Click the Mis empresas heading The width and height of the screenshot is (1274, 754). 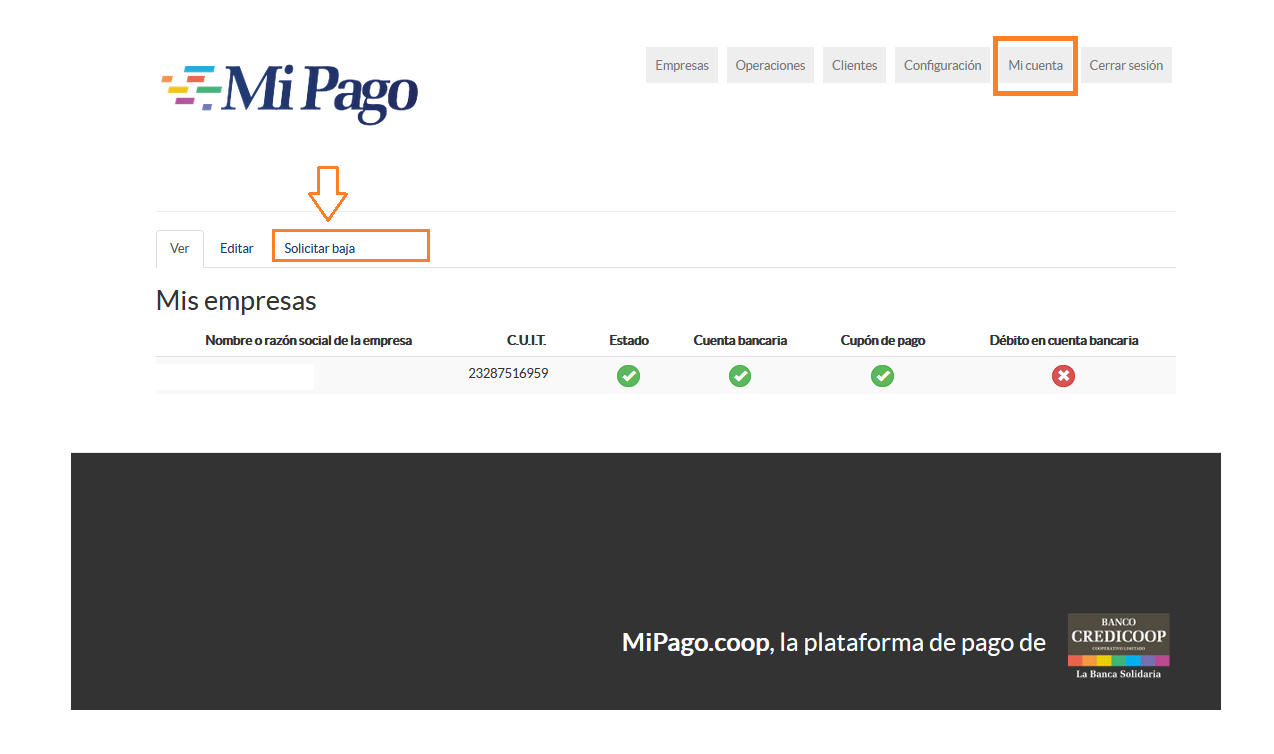pyautogui.click(x=236, y=300)
